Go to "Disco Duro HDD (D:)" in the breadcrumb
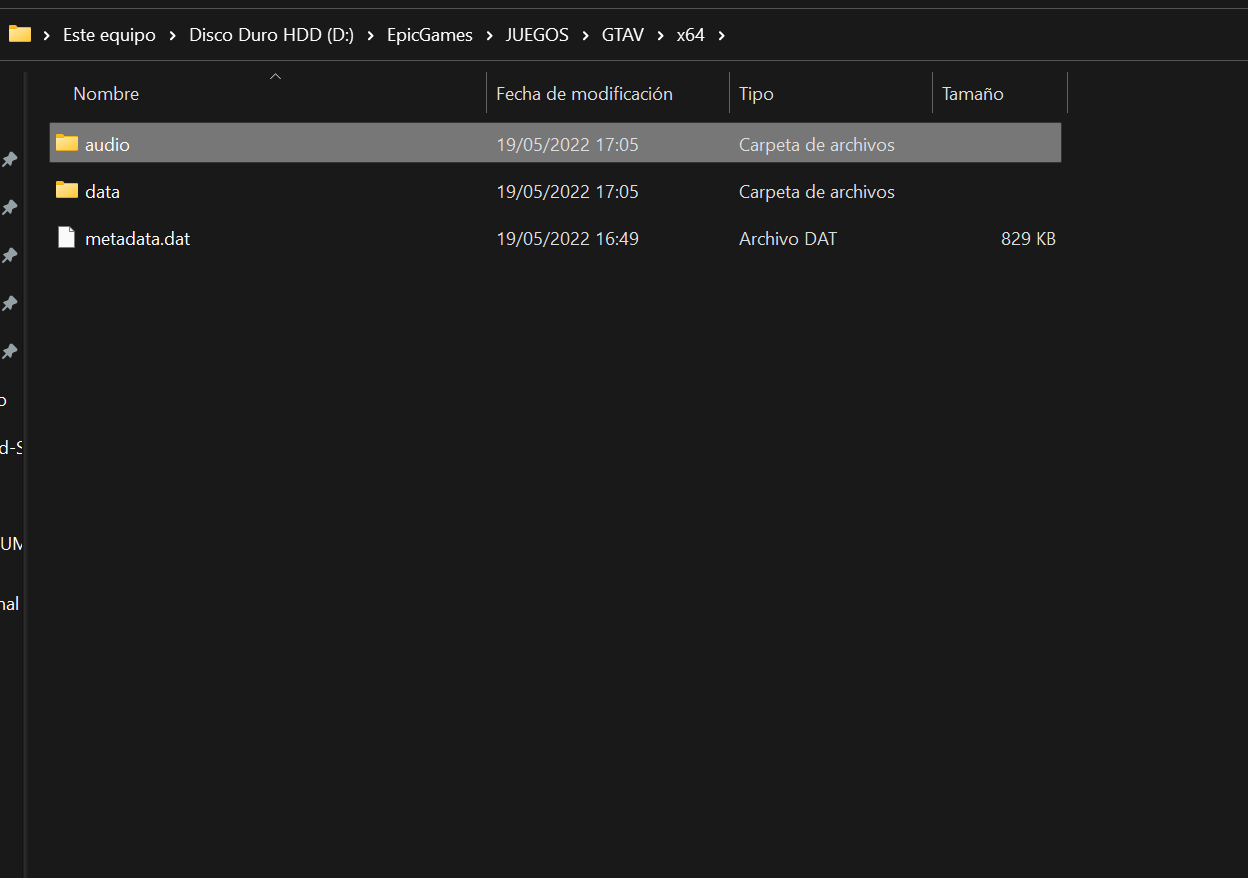The width and height of the screenshot is (1248, 878). tap(272, 35)
